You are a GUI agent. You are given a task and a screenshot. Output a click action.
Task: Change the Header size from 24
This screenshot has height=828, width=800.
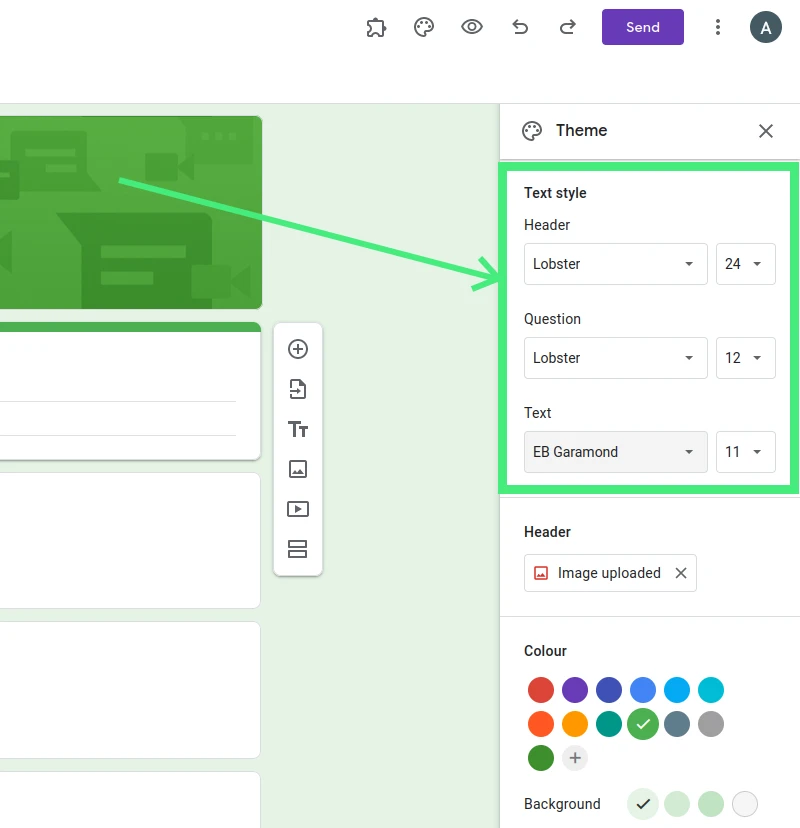point(745,264)
